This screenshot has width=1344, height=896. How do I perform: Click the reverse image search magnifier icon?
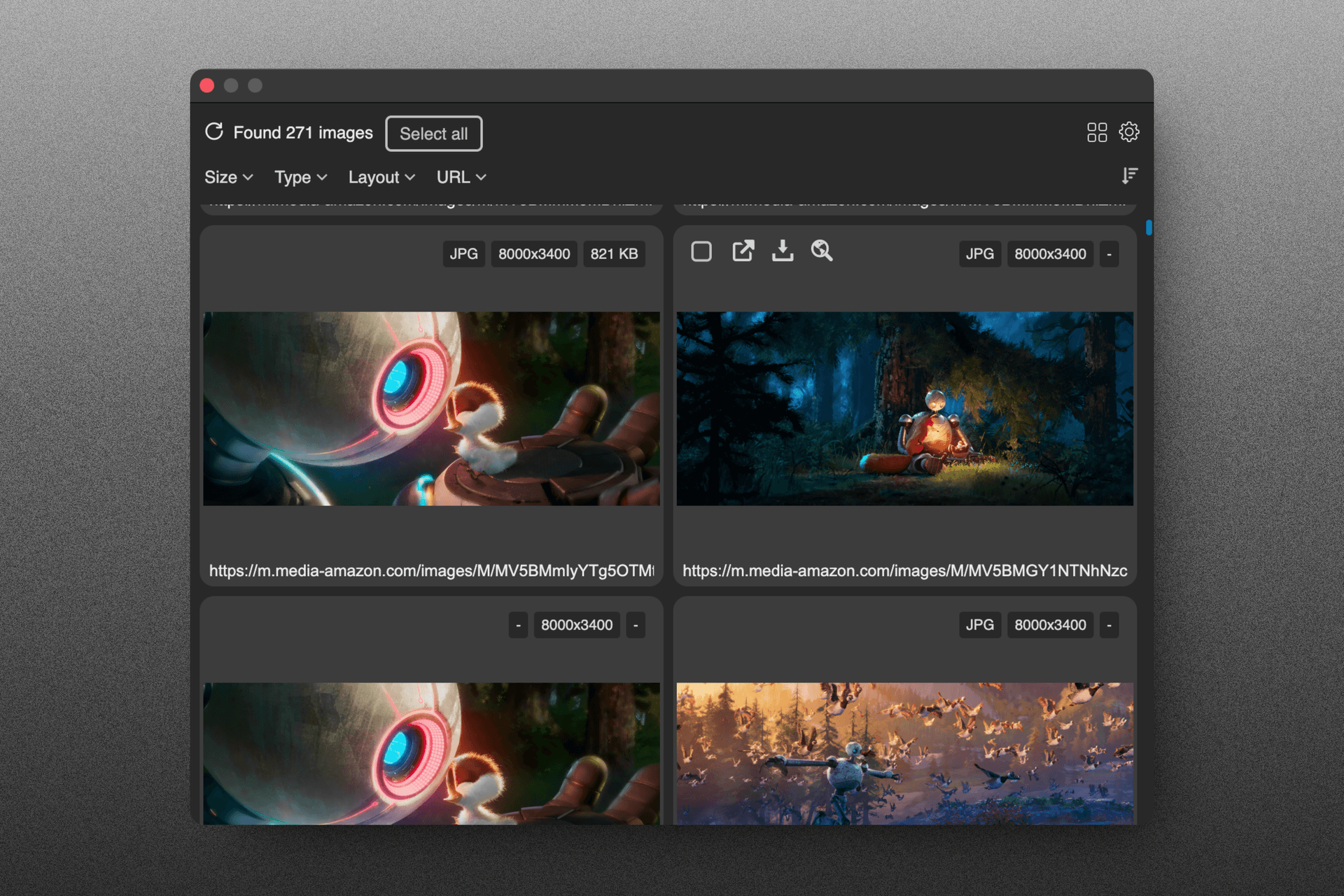[x=822, y=251]
